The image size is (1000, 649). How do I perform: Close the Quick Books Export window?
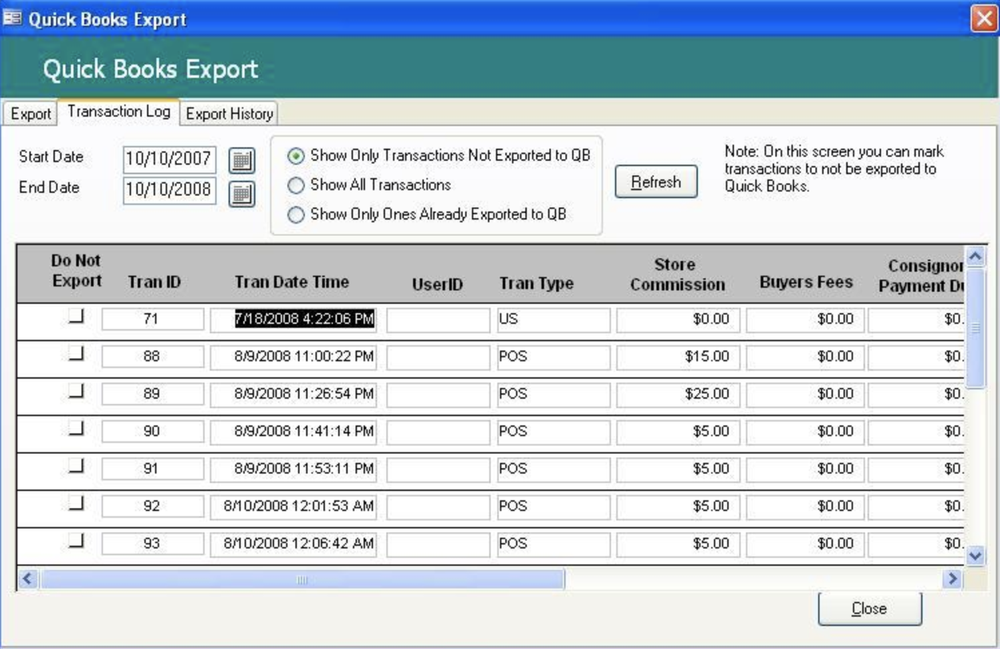pos(984,18)
